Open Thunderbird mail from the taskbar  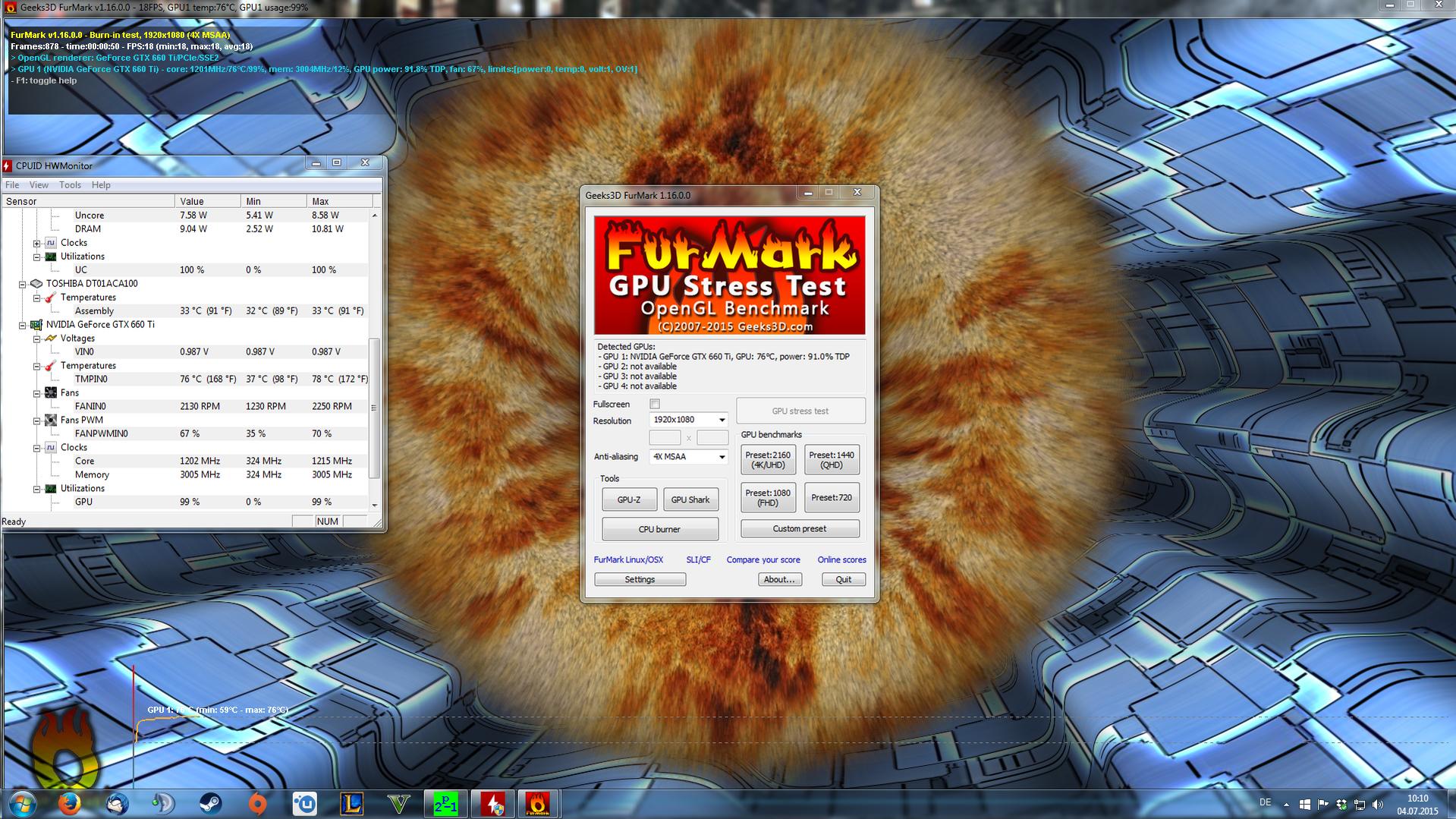(117, 803)
